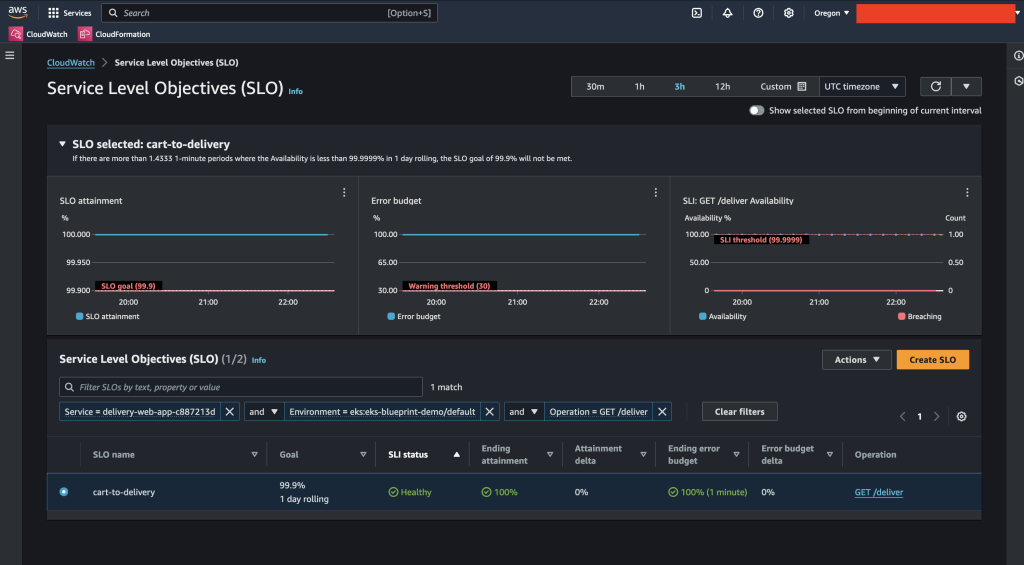Select the 30m time range

tap(595, 86)
